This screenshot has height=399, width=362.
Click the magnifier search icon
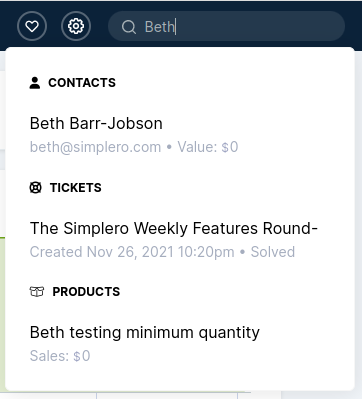pos(129,27)
